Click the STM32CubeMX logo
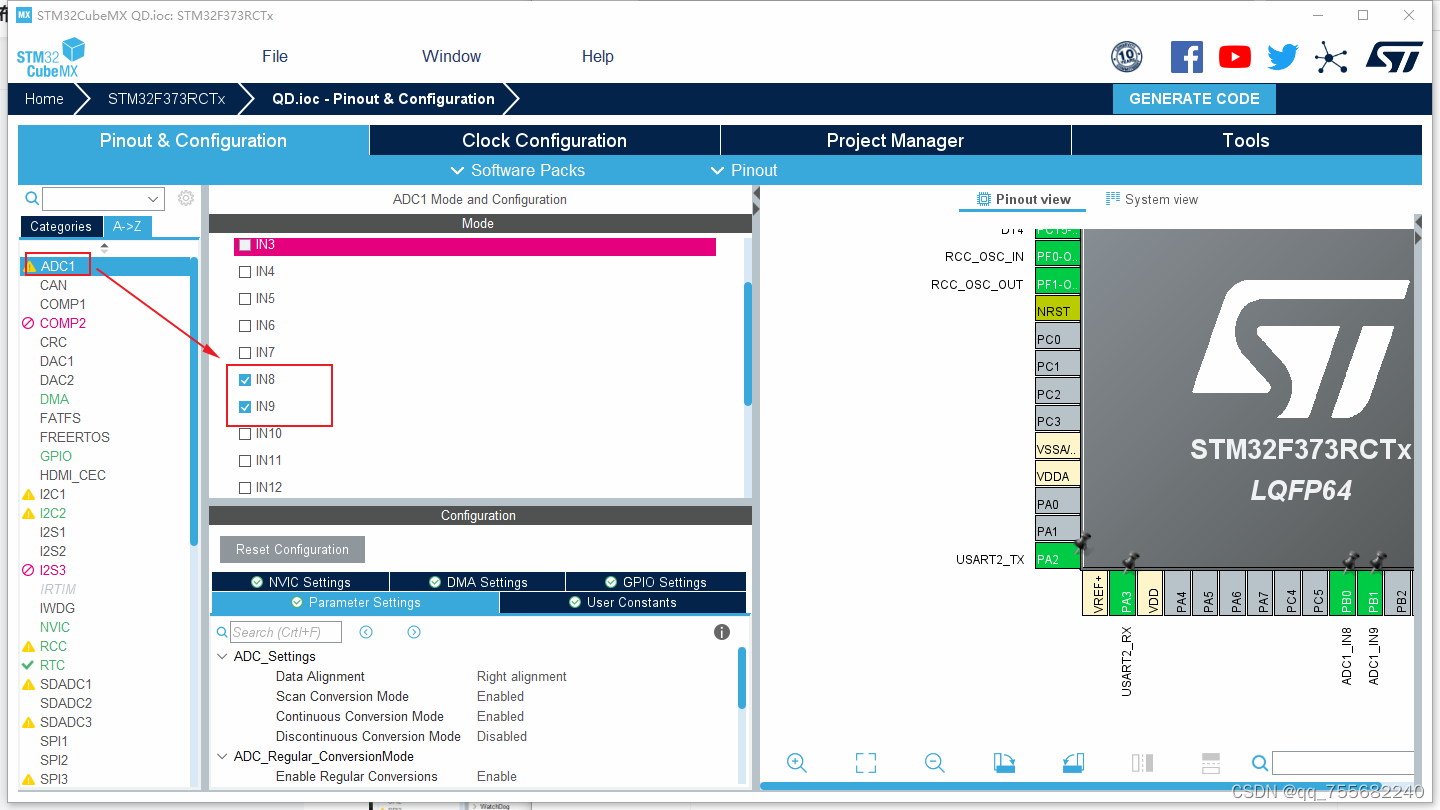This screenshot has width=1440, height=810. [50, 57]
